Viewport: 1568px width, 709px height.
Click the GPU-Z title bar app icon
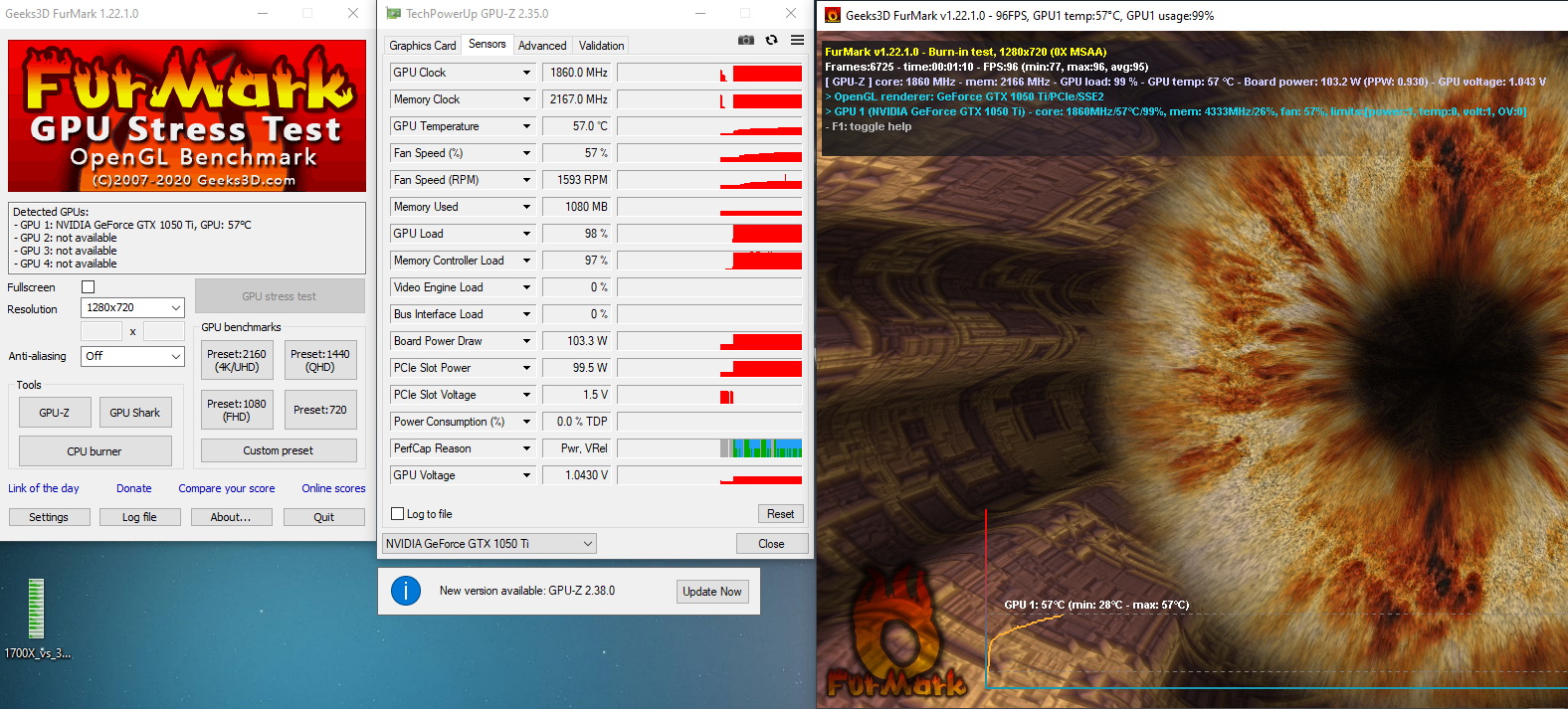[x=393, y=14]
